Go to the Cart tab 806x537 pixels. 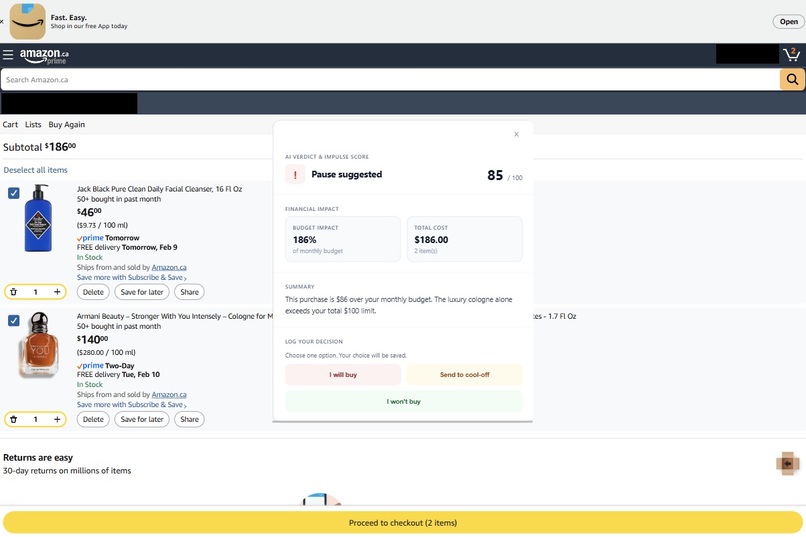10,124
